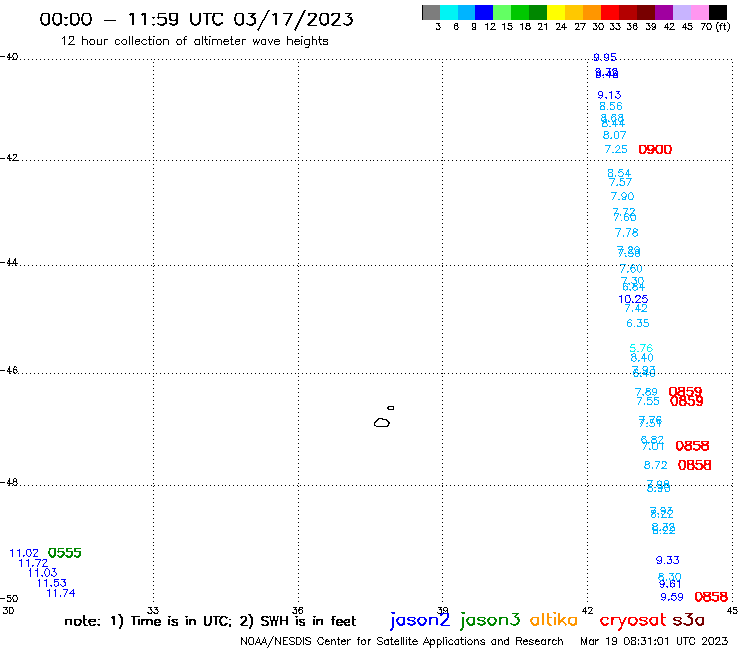Select the wave height reading 8.40
This screenshot has width=740, height=650.
coord(642,358)
